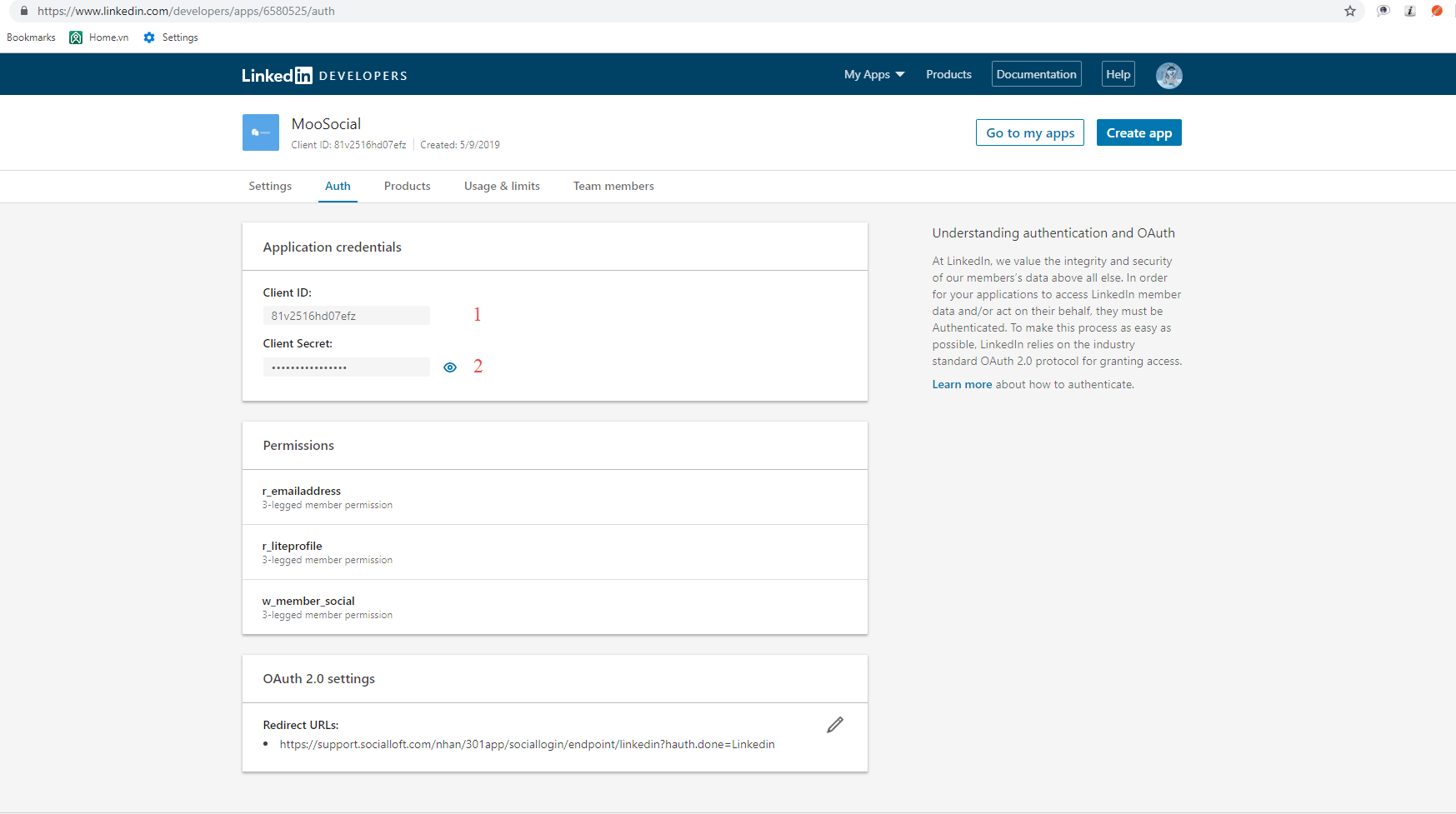Screen dimensions: 1456x814
Task: Click Go to my apps button
Action: point(1030,132)
